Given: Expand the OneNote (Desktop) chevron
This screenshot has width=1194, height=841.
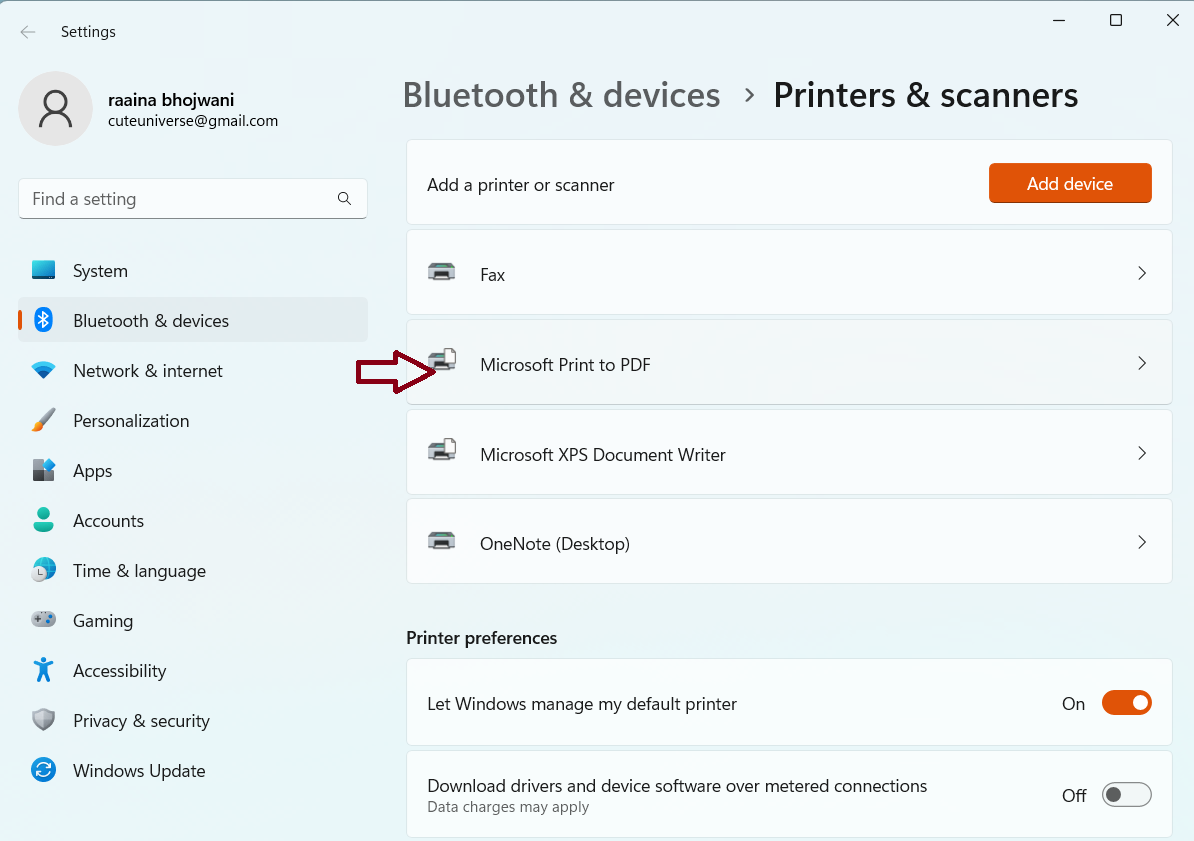Looking at the screenshot, I should tap(1141, 542).
